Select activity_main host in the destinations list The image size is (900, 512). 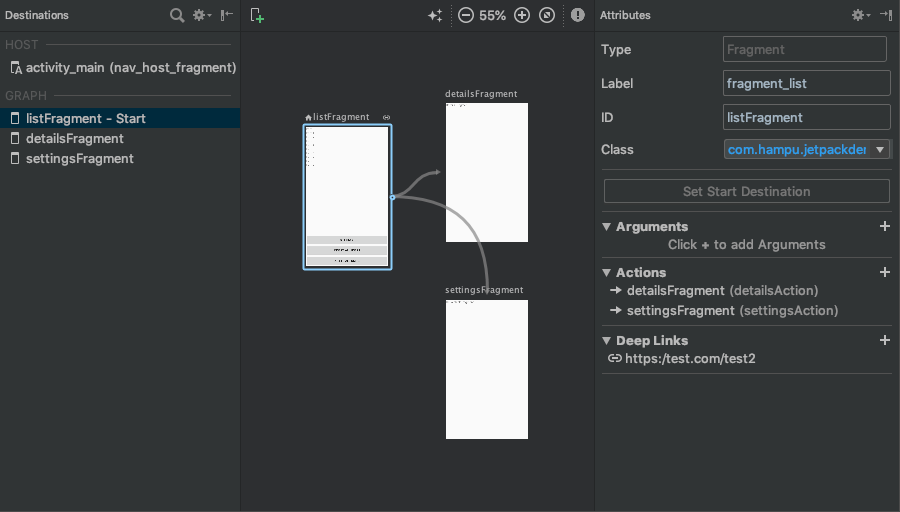[x=130, y=68]
